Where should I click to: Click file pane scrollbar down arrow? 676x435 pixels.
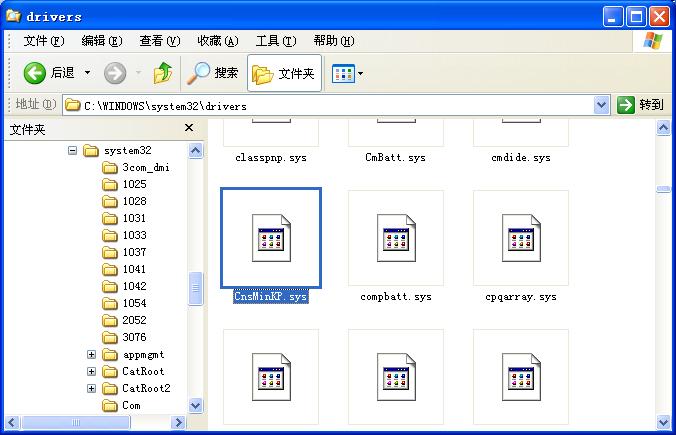[663, 422]
